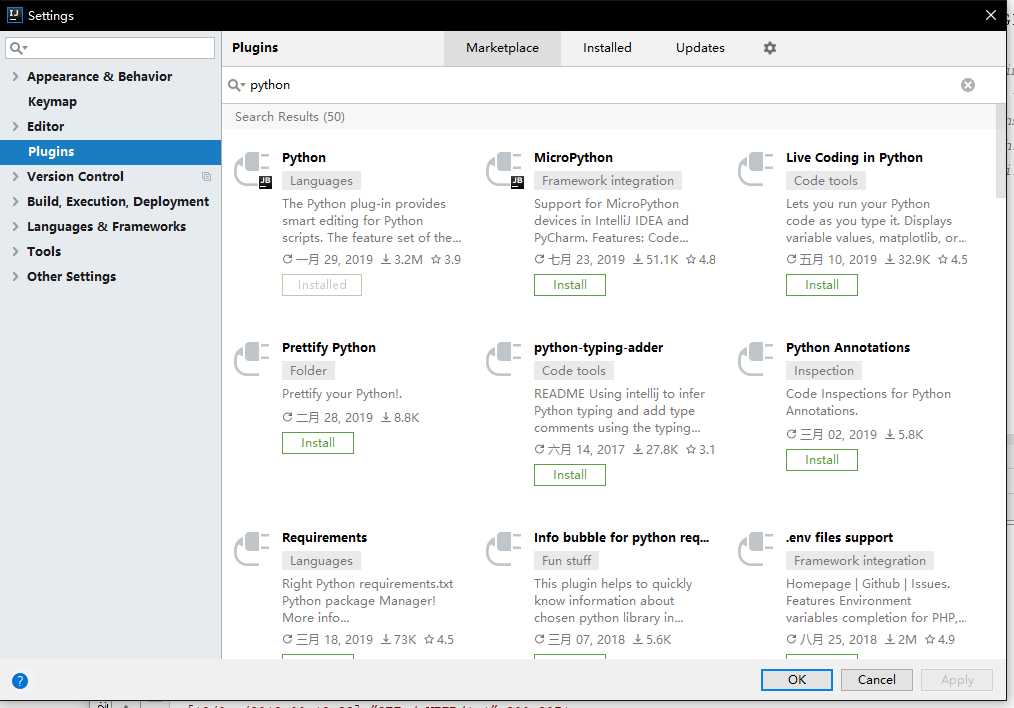This screenshot has width=1014, height=708.
Task: Click Inspection tag under Python Annotations
Action: tap(824, 371)
